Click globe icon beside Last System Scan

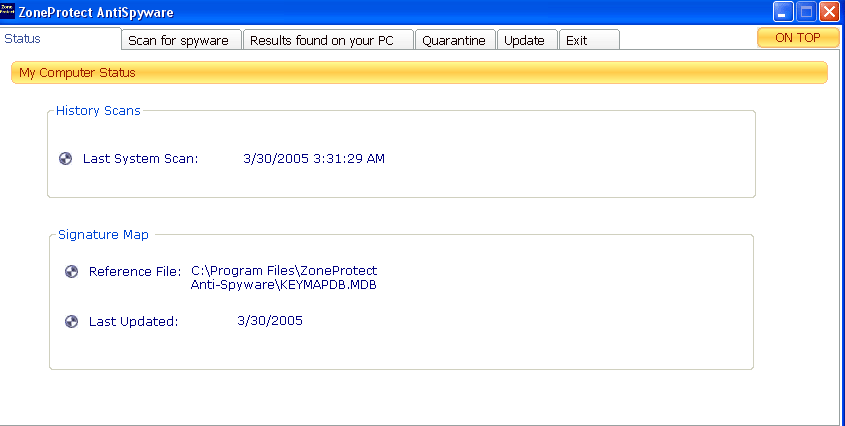tap(65, 159)
